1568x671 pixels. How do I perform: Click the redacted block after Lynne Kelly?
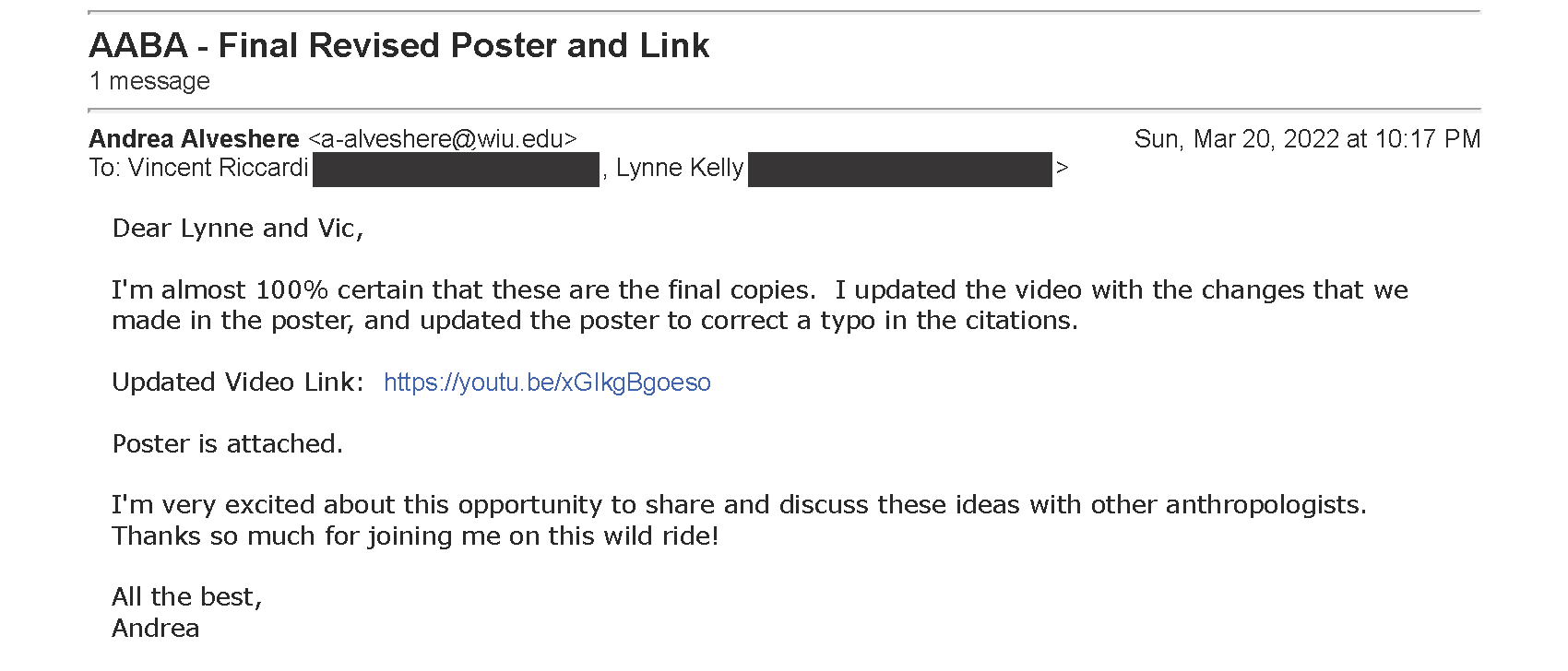point(900,170)
